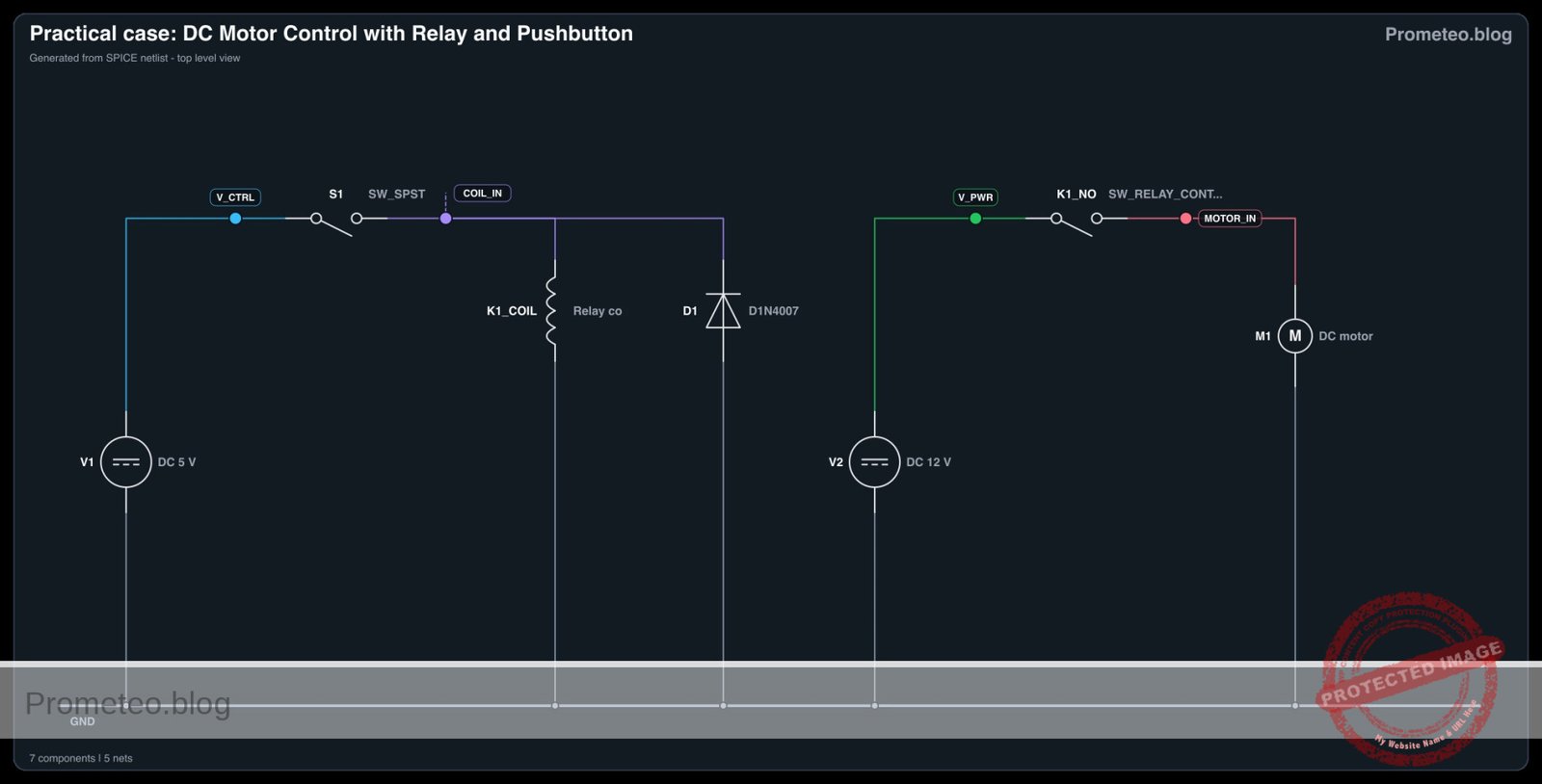Click the 'DC 12 V' value text
This screenshot has width=1542, height=784.
tap(928, 462)
